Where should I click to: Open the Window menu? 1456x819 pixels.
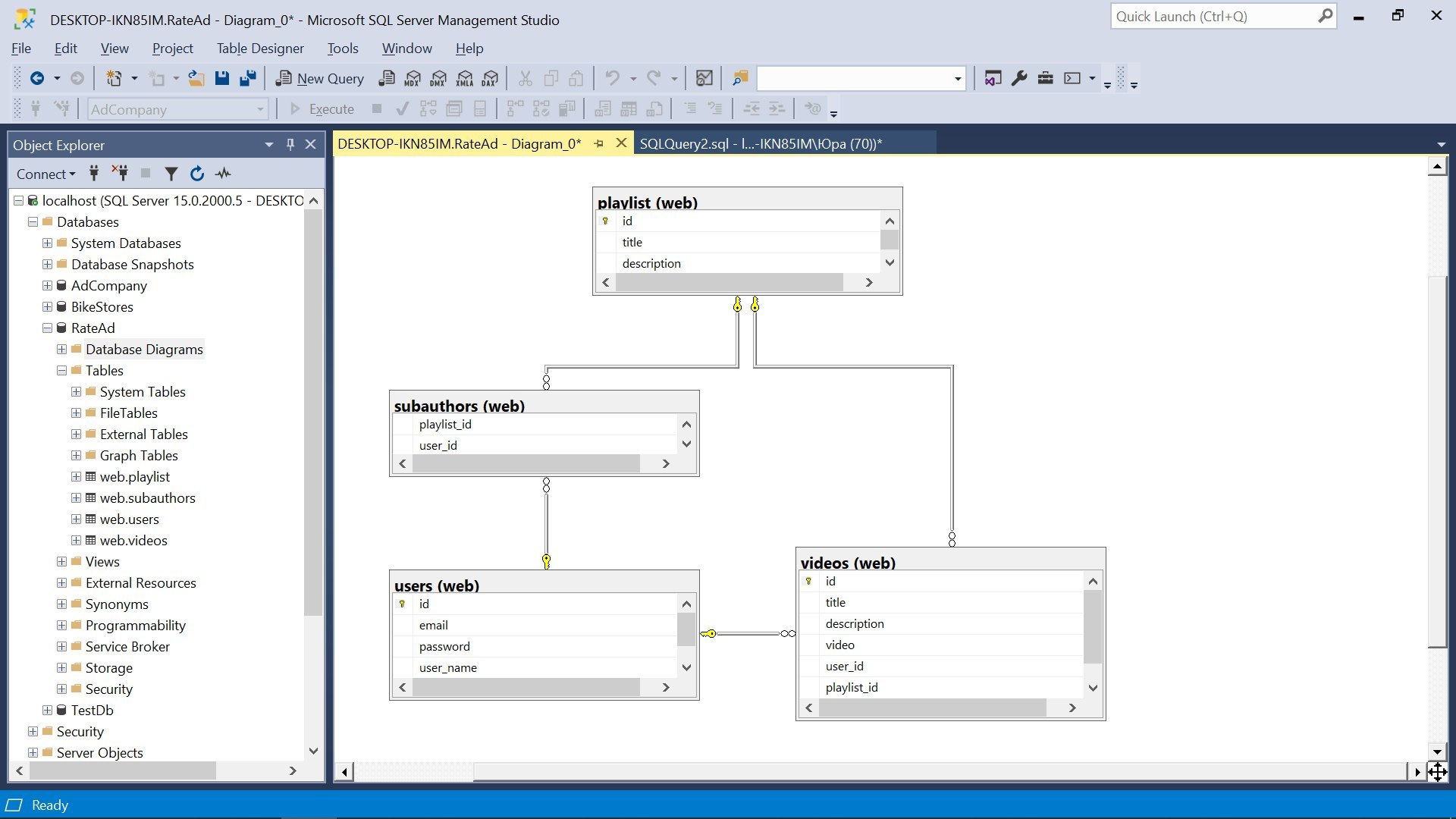(x=407, y=49)
